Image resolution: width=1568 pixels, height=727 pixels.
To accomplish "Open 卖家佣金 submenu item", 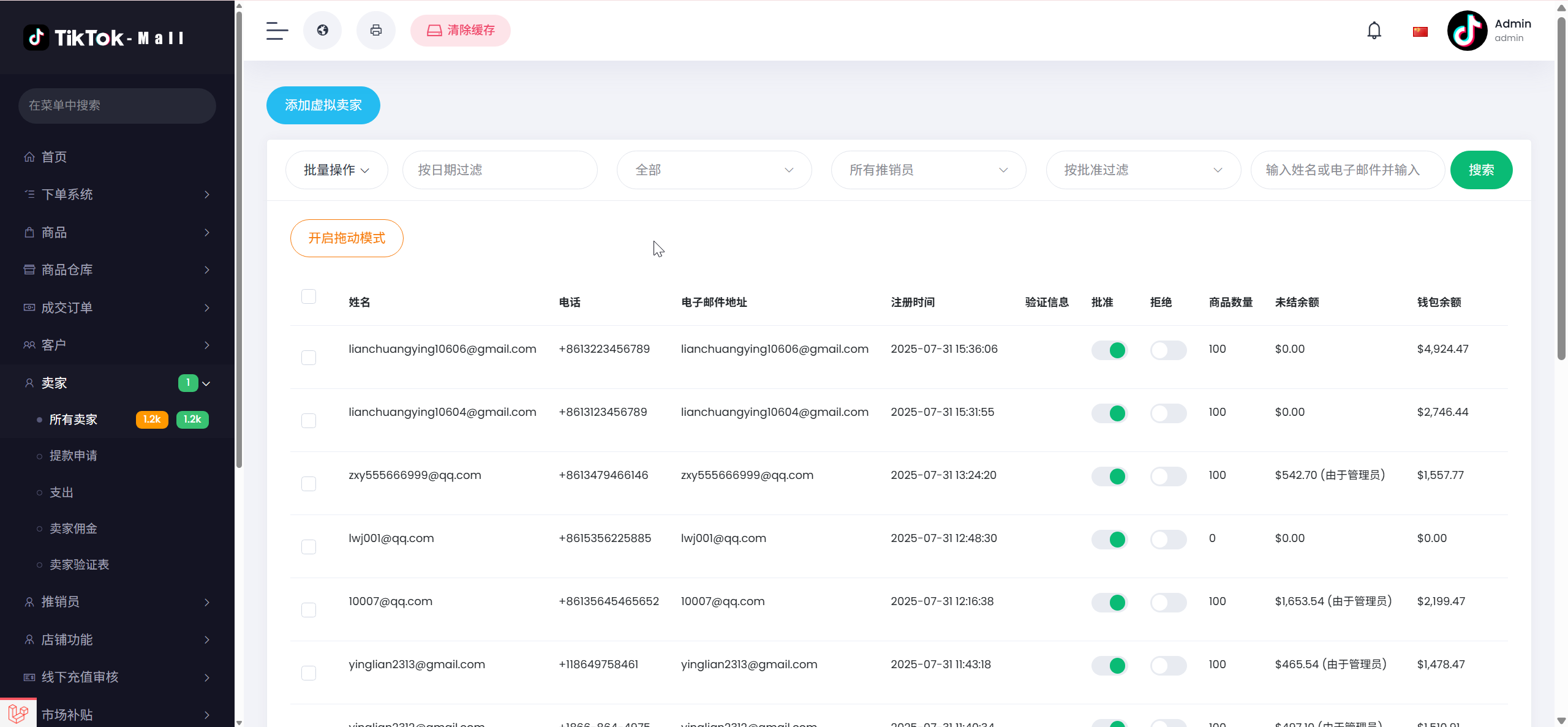I will pos(73,529).
